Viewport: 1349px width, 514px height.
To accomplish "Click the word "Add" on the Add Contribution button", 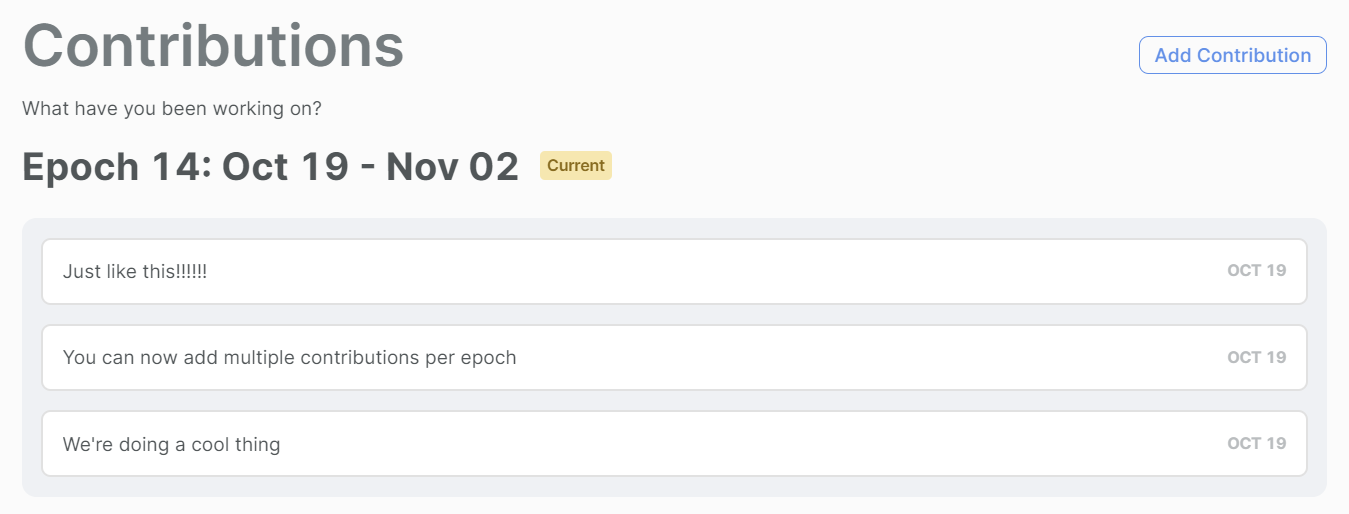I will [x=1173, y=55].
